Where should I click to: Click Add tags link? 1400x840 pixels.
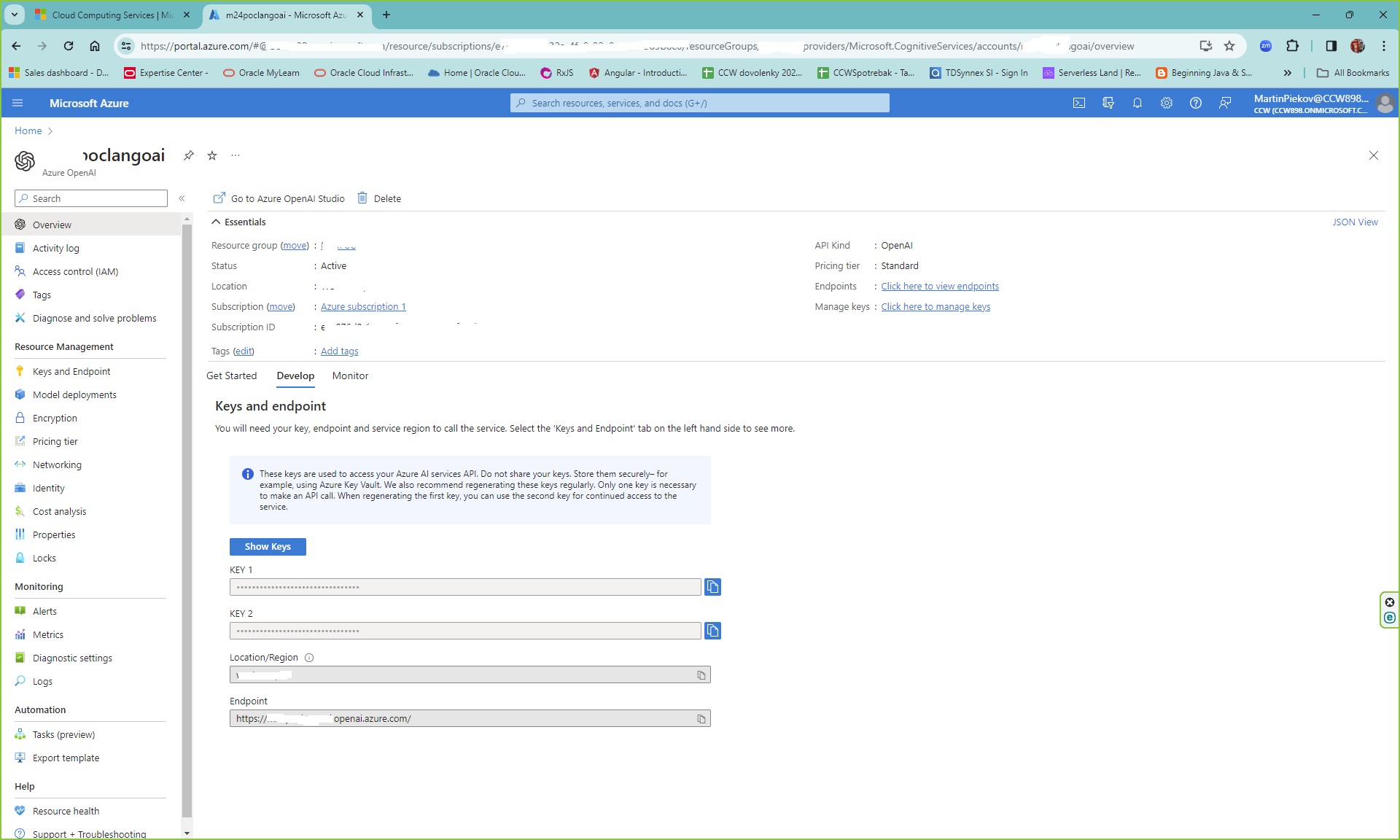point(339,351)
